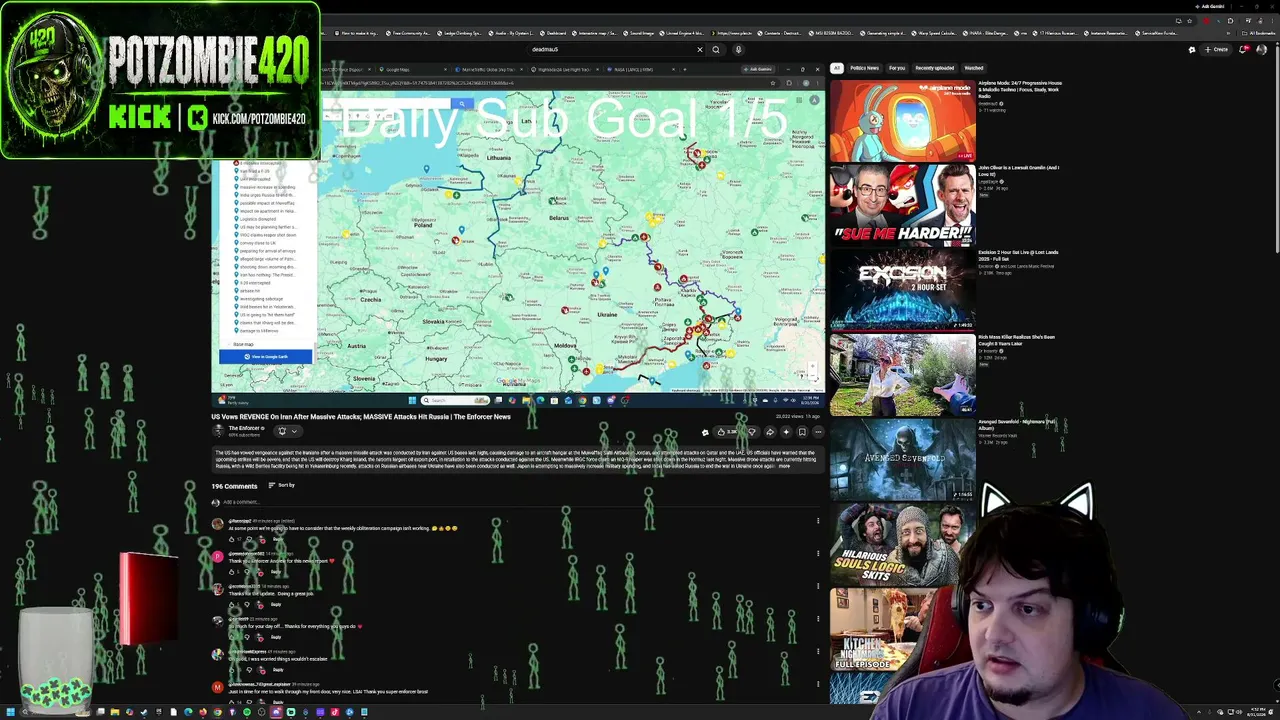This screenshot has height=720, width=1280.
Task: Open the Sue Me Harder video thumbnail
Action: 902,204
